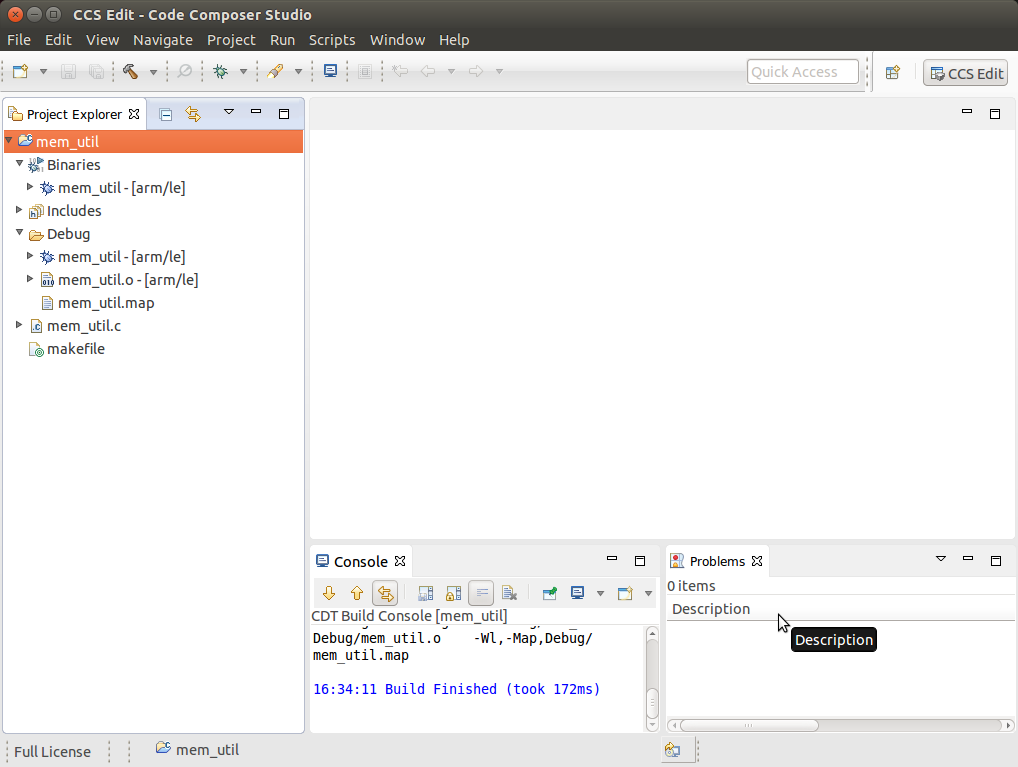This screenshot has height=767, width=1018.
Task: Click the Quick Access search field
Action: click(802, 72)
